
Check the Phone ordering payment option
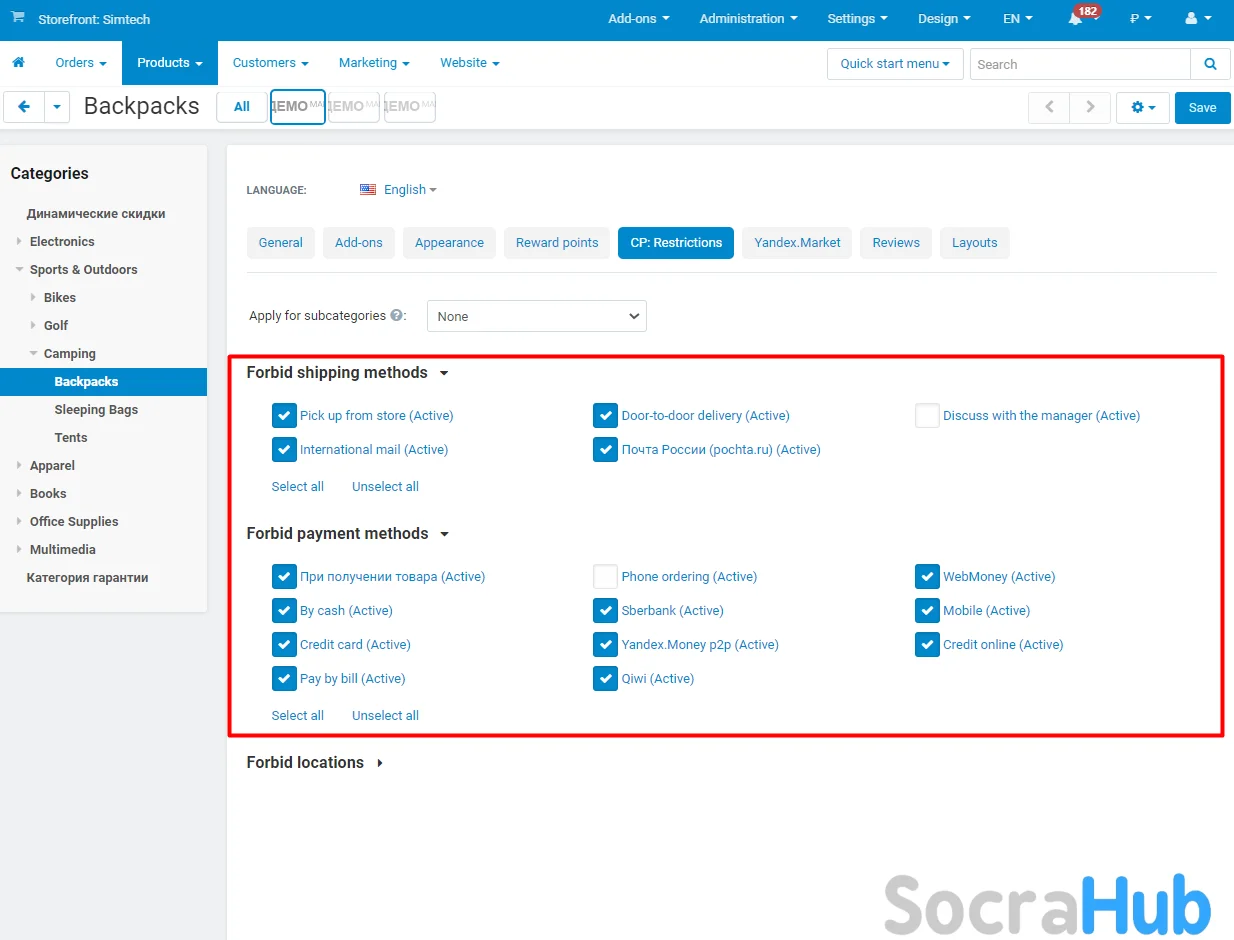[605, 577]
